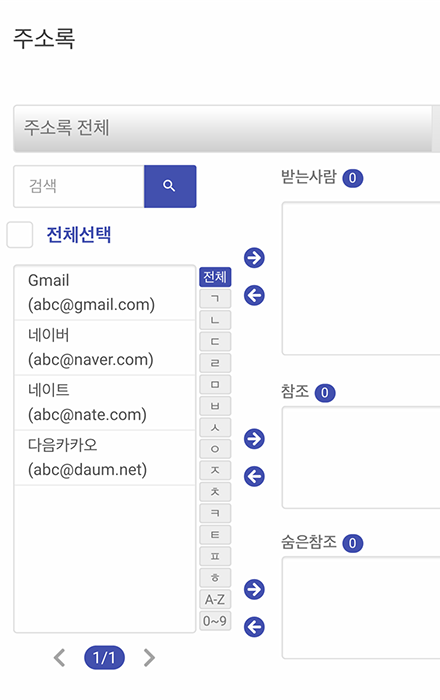The image size is (440, 700).
Task: Filter contacts by 0~9 index
Action: (x=215, y=621)
